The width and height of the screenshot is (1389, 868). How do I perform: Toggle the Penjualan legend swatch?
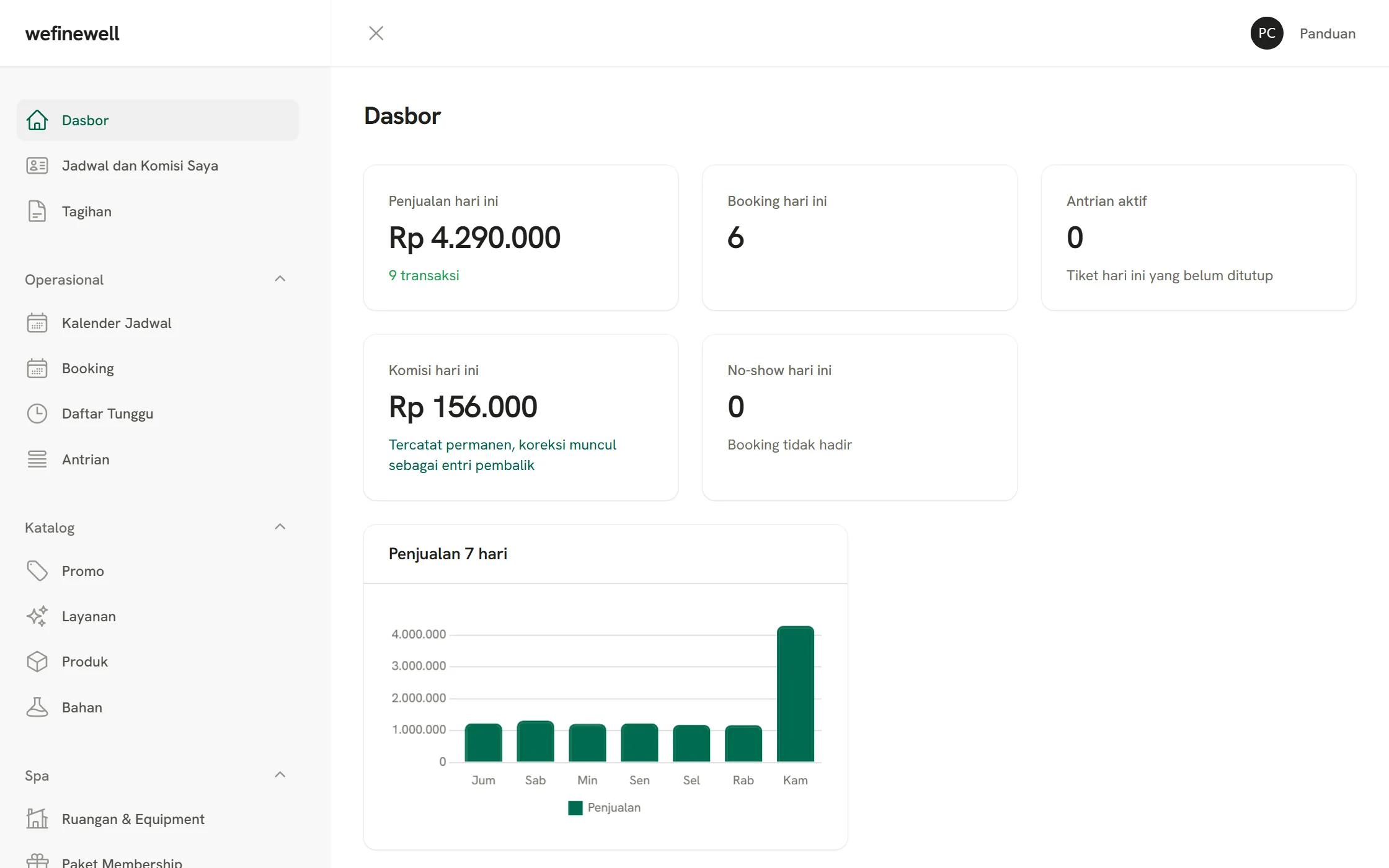(575, 808)
